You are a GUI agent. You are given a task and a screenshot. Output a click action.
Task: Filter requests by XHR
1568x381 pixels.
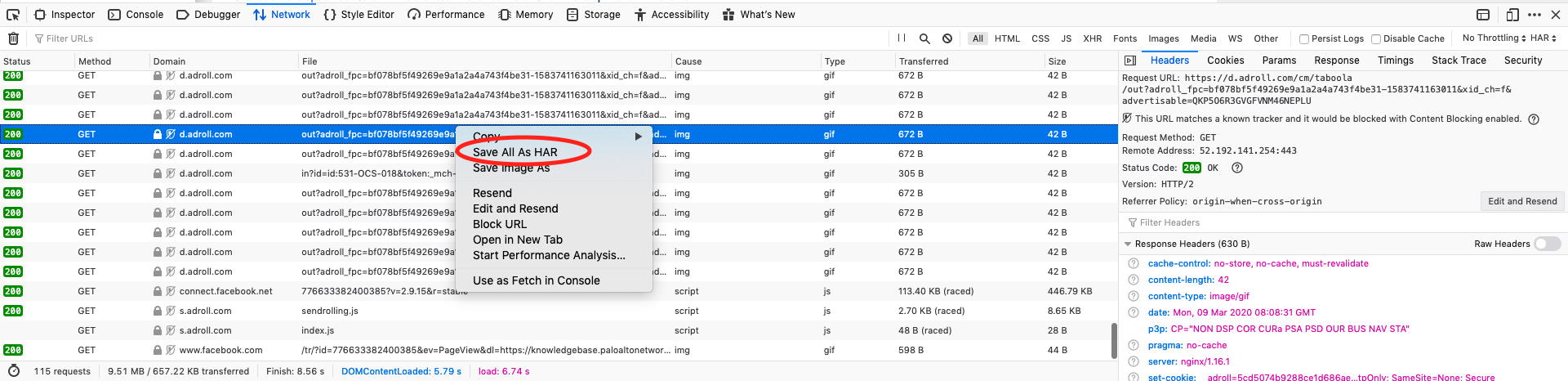(x=1092, y=38)
